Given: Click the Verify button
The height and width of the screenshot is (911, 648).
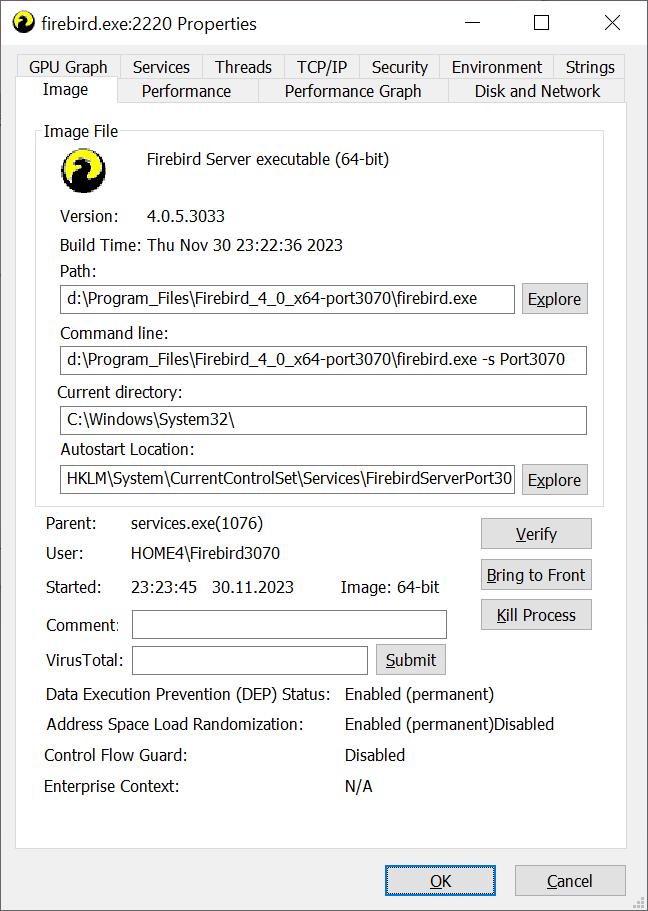Looking at the screenshot, I should (x=536, y=533).
